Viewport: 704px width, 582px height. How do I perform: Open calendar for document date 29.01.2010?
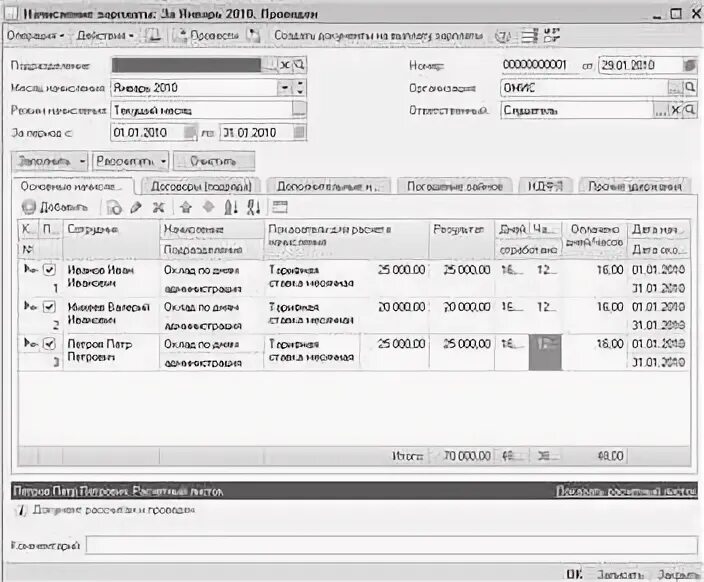pyautogui.click(x=689, y=66)
